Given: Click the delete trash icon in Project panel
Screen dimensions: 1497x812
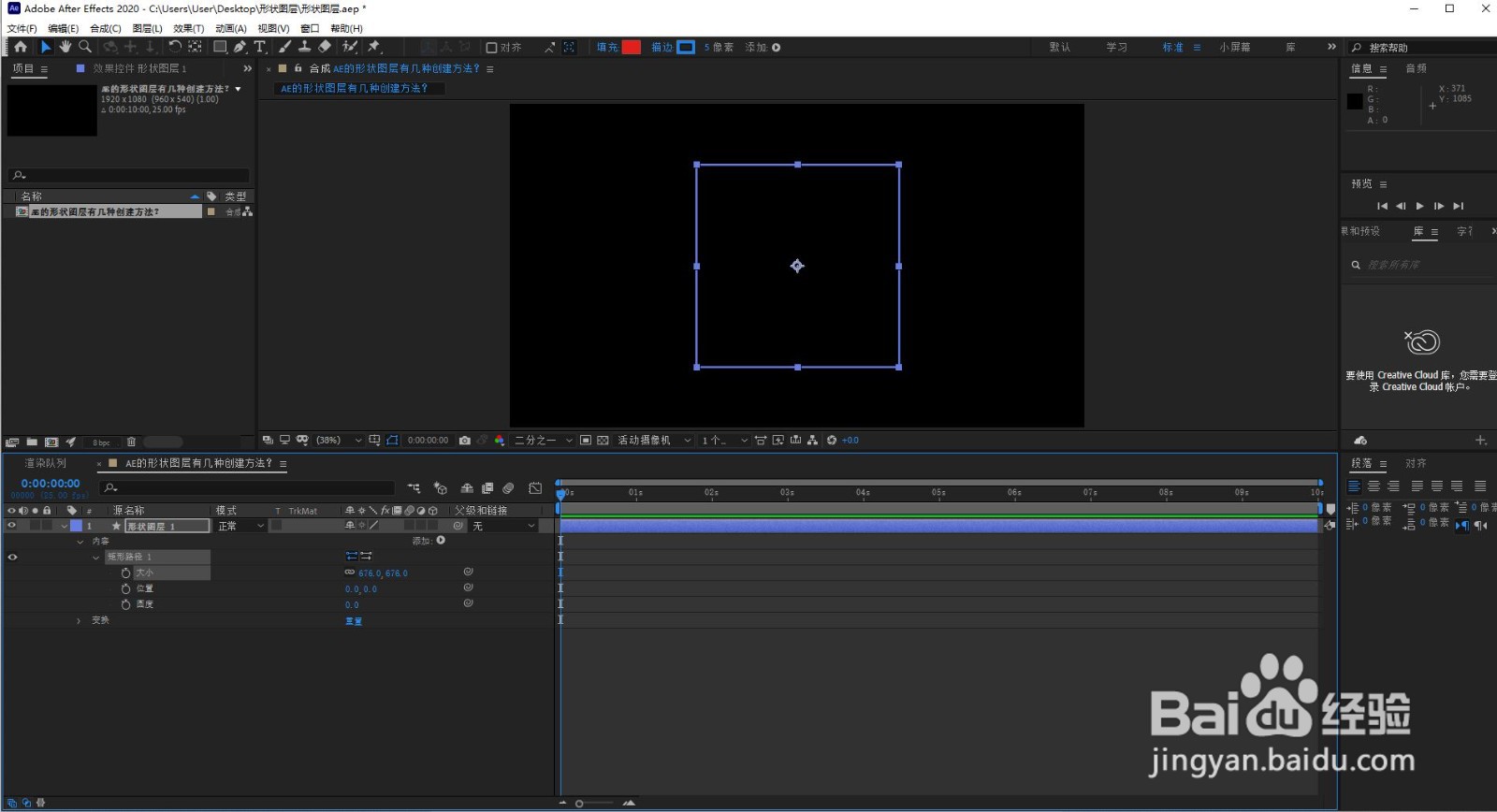Looking at the screenshot, I should pos(131,442).
